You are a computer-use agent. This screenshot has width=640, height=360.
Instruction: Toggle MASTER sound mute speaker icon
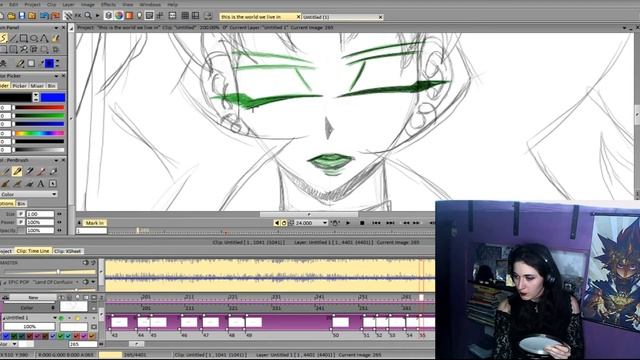click(x=86, y=262)
